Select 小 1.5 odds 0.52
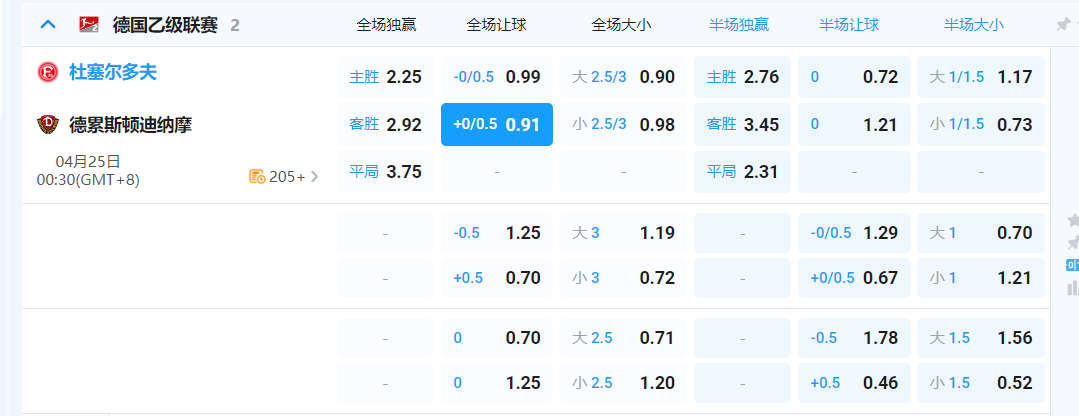The width and height of the screenshot is (1079, 416). point(981,383)
